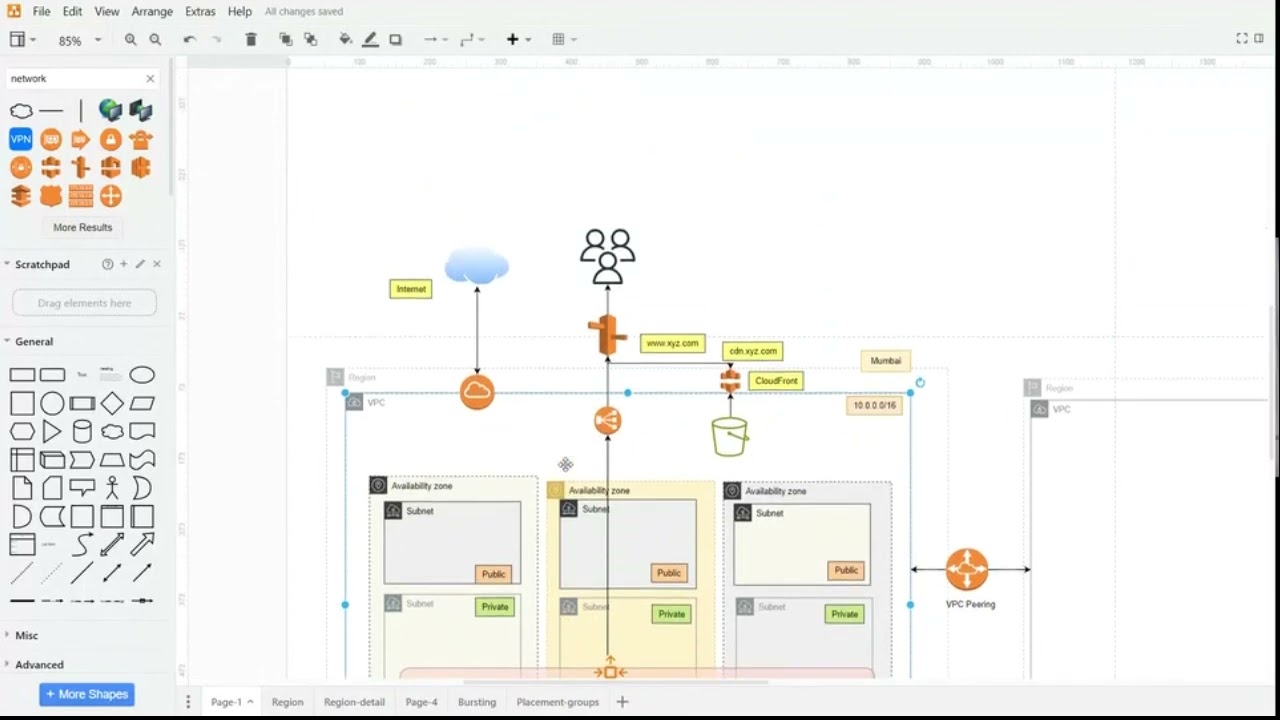Select the cloud outline shape in search results
1280x720 pixels.
21,111
